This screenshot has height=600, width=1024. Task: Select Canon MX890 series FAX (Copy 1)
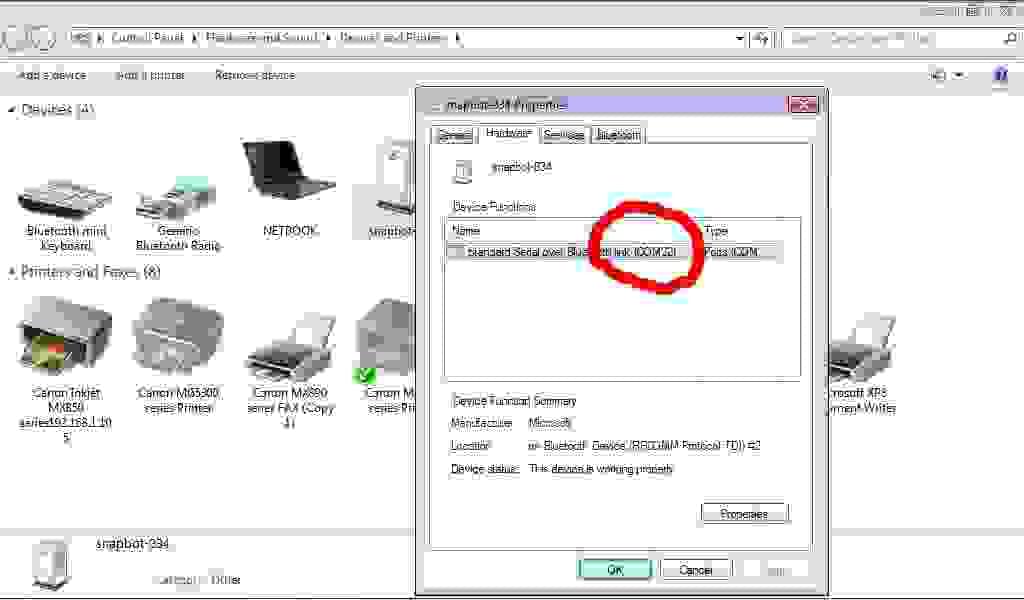point(291,369)
